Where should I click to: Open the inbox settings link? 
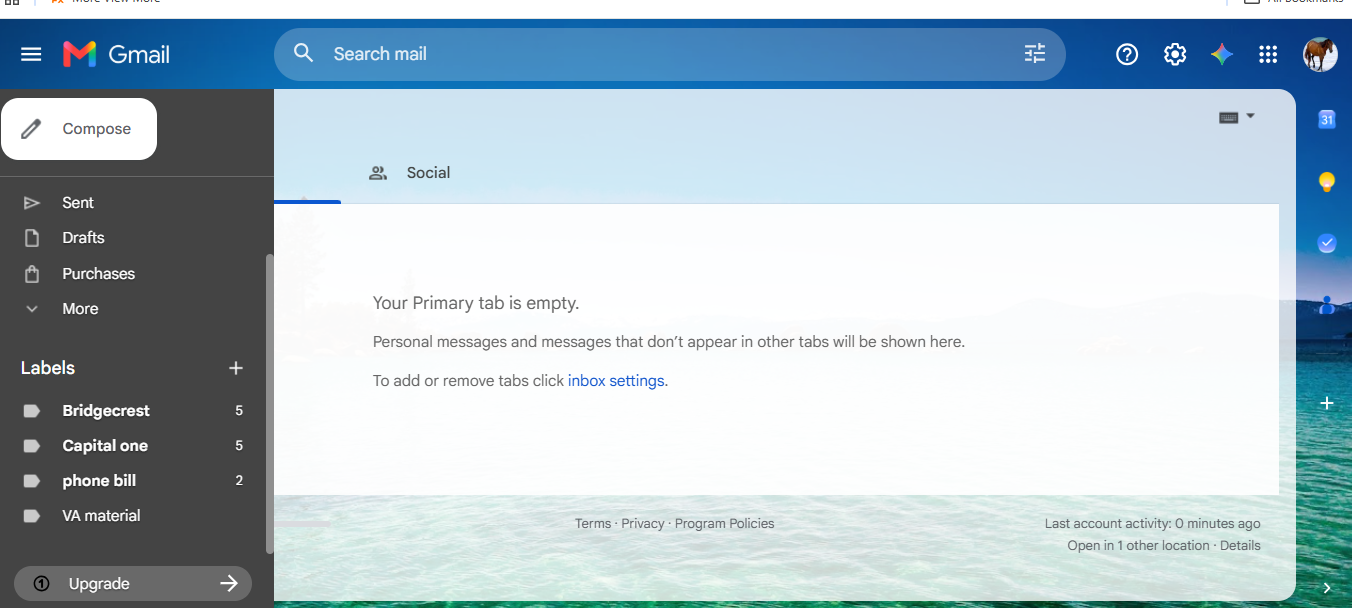tap(616, 380)
